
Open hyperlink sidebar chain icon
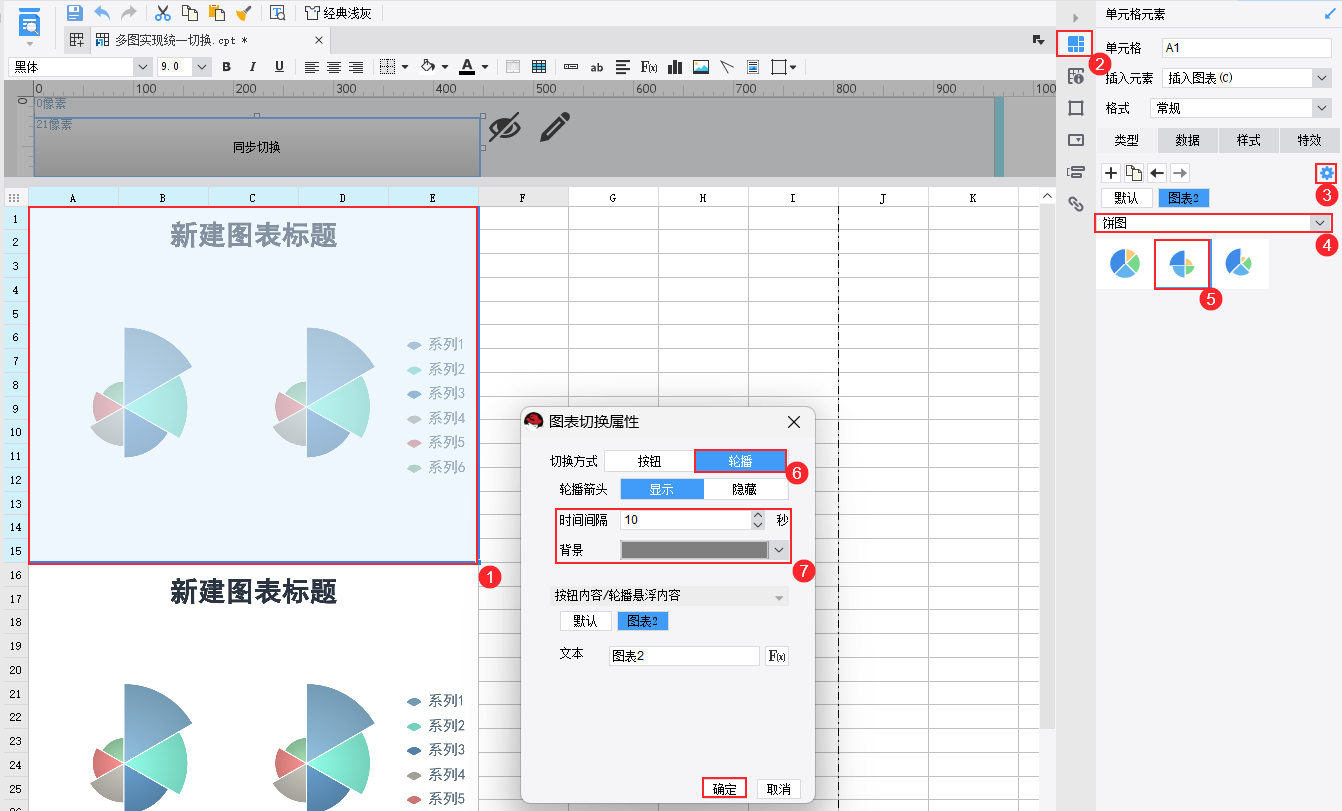[x=1076, y=203]
